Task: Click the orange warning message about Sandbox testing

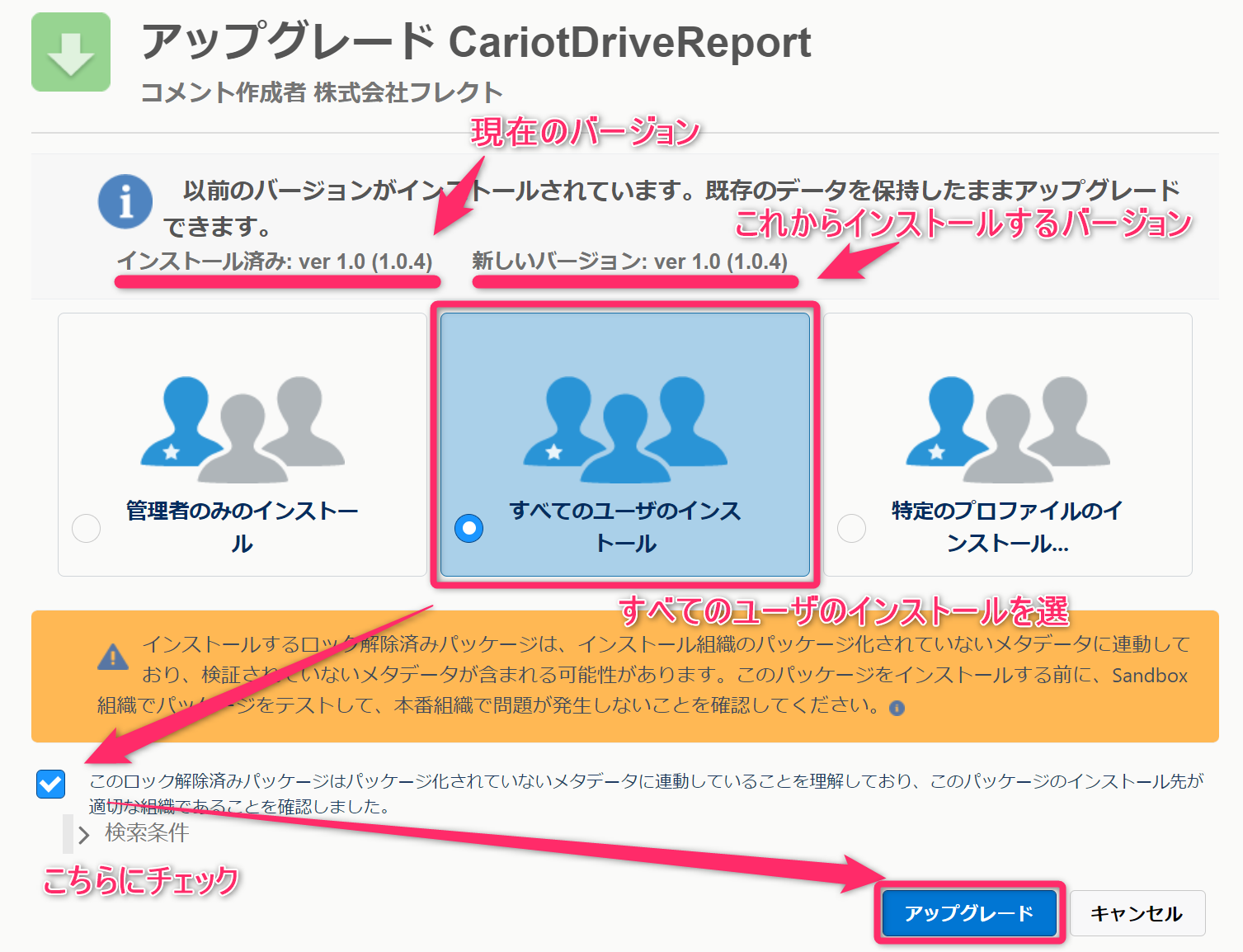Action: (643, 675)
